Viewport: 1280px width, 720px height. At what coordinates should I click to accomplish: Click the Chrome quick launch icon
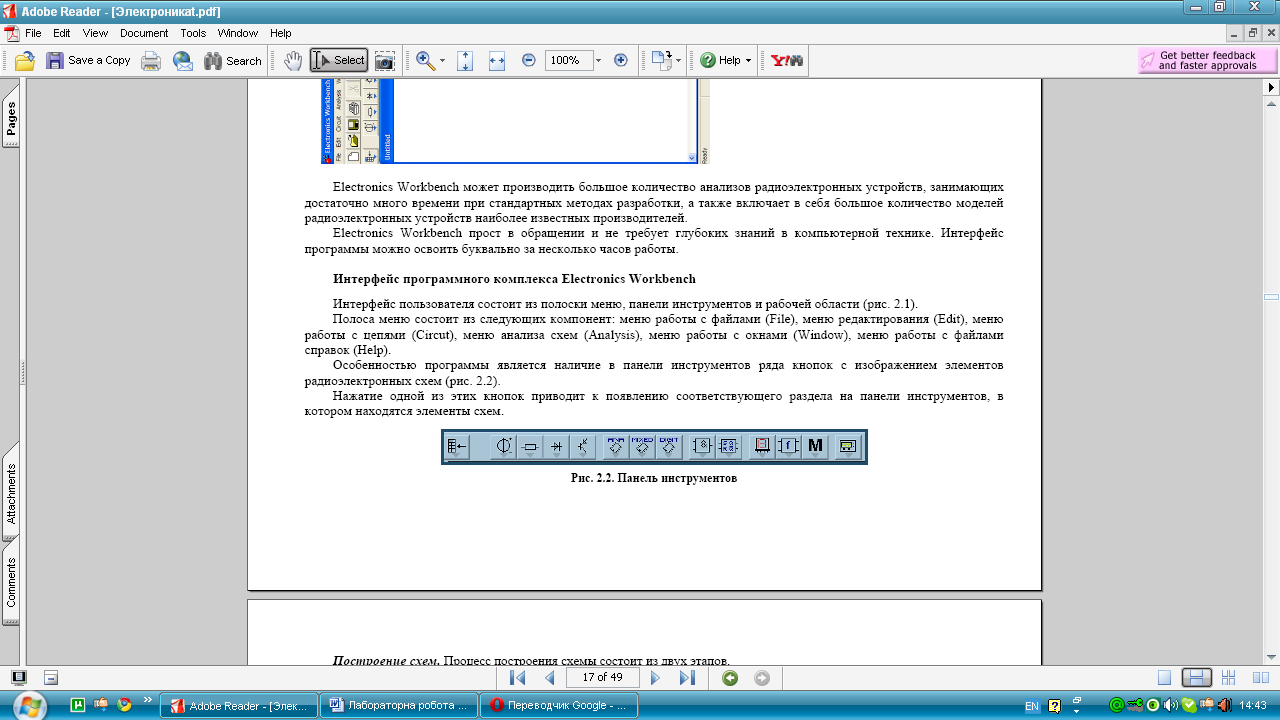[124, 704]
